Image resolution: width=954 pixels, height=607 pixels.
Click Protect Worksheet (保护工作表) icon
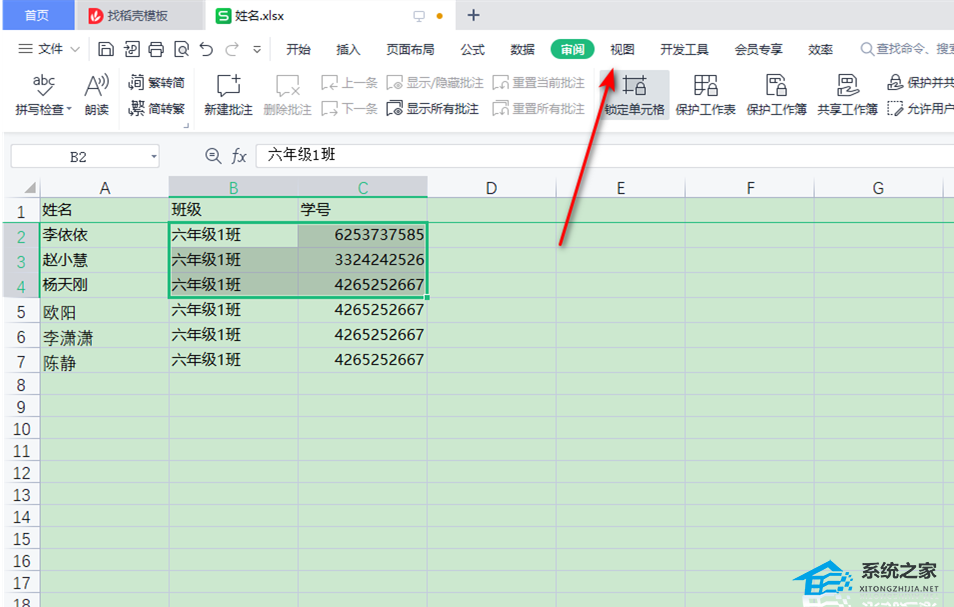(705, 96)
